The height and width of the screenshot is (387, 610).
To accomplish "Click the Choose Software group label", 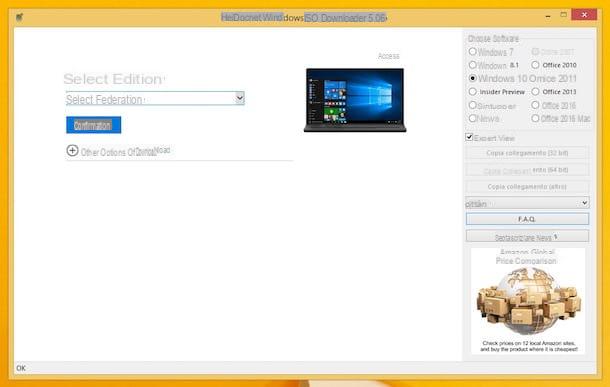I will coord(493,39).
